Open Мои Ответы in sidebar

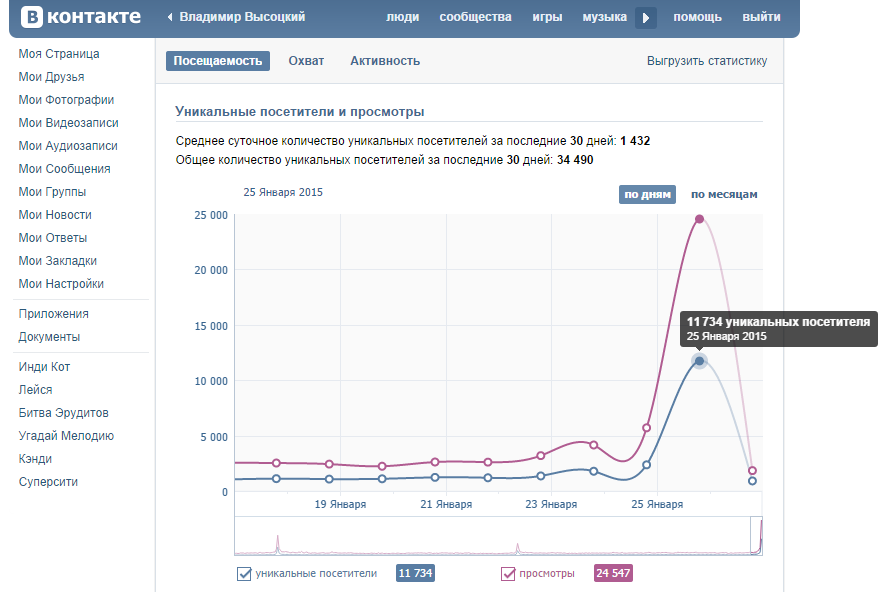53,238
